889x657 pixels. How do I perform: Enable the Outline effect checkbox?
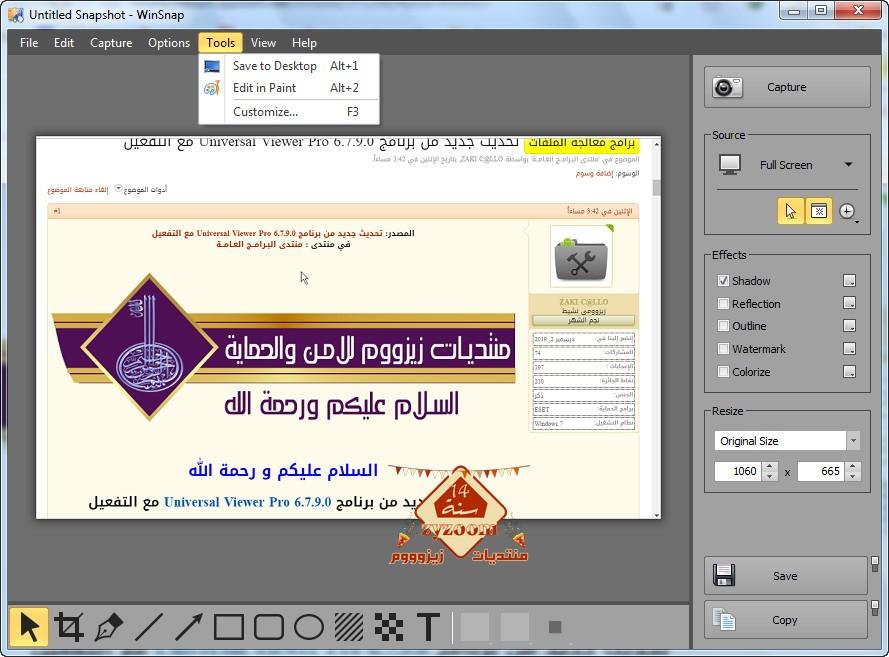[x=723, y=326]
